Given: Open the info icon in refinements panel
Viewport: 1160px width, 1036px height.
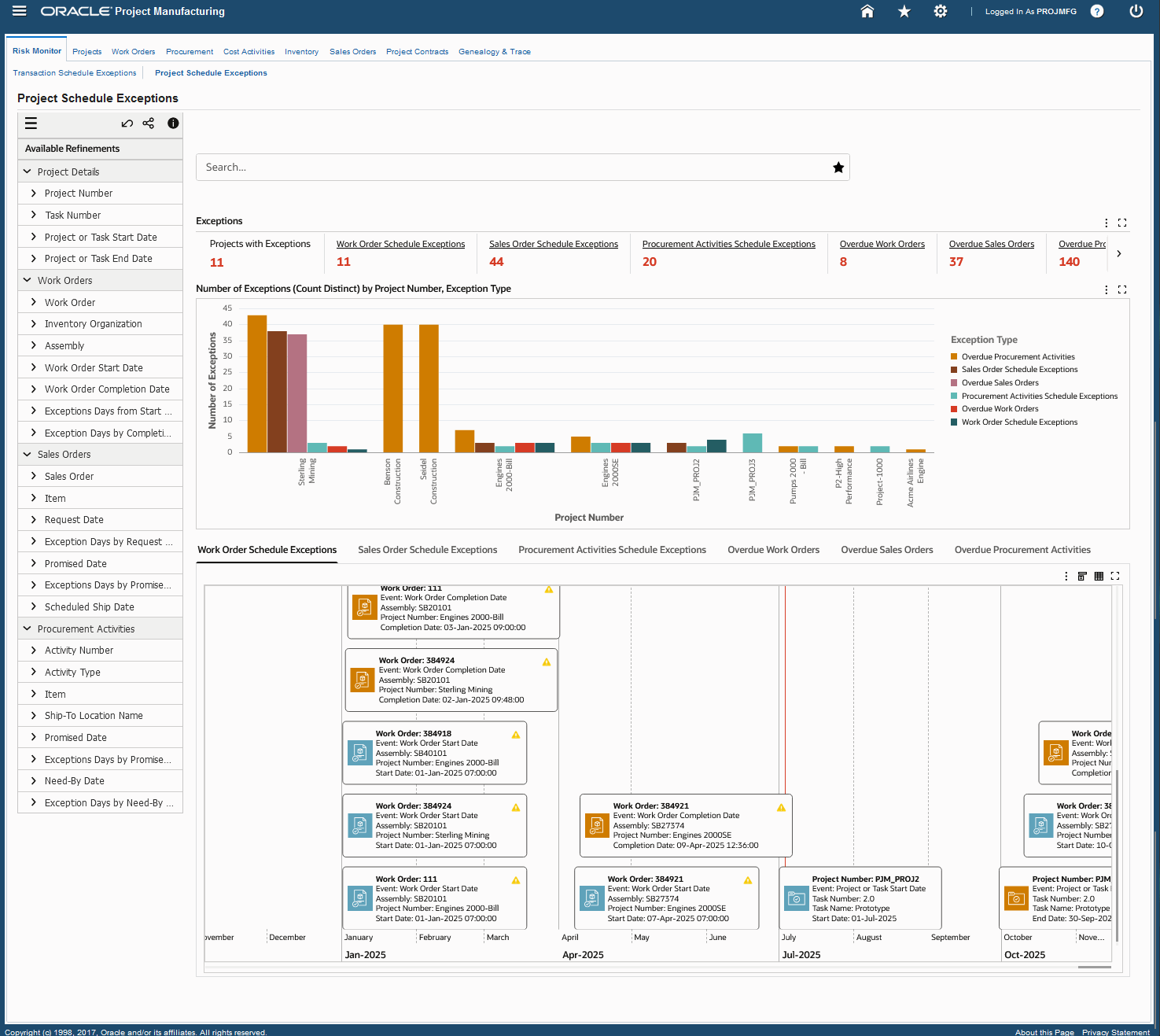Looking at the screenshot, I should point(173,123).
